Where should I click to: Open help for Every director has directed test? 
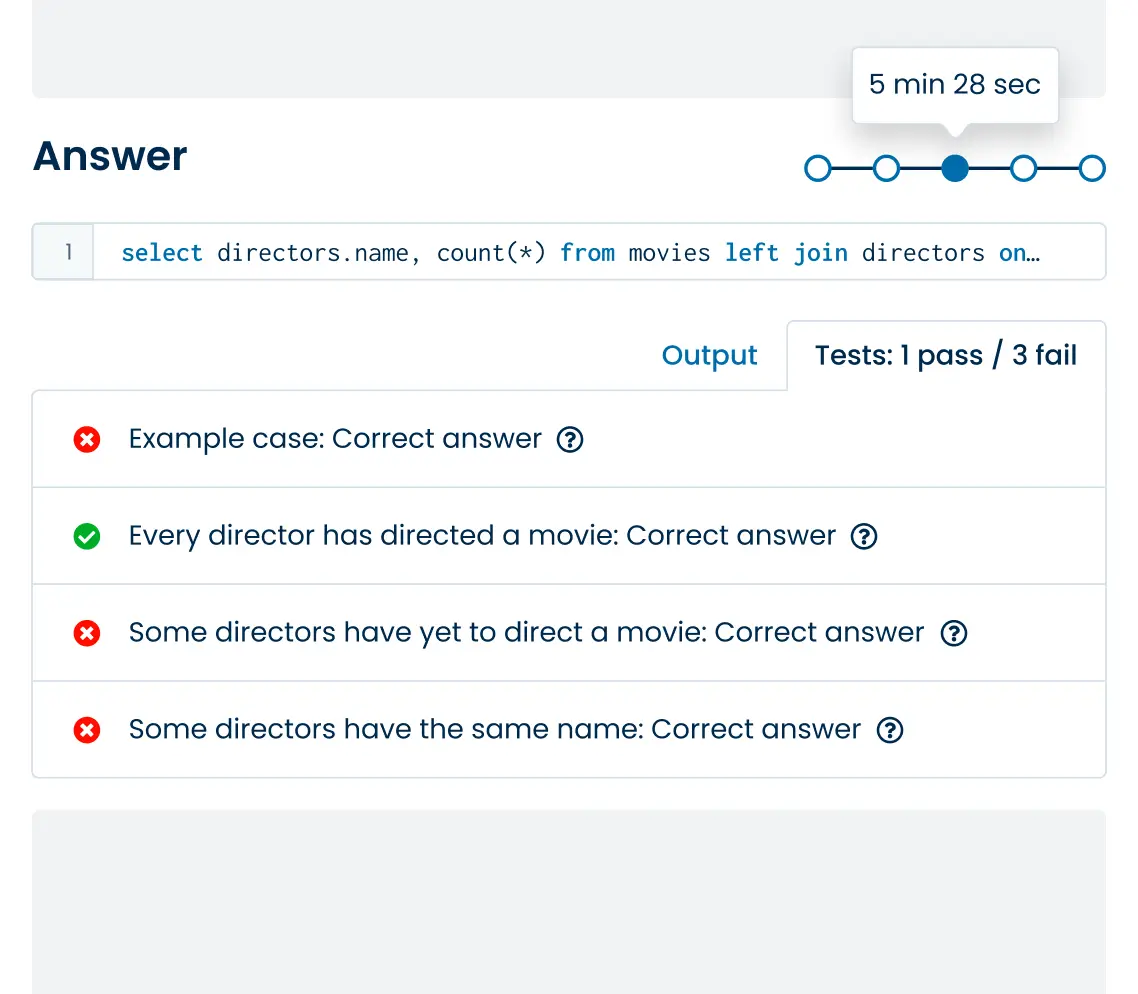click(863, 536)
